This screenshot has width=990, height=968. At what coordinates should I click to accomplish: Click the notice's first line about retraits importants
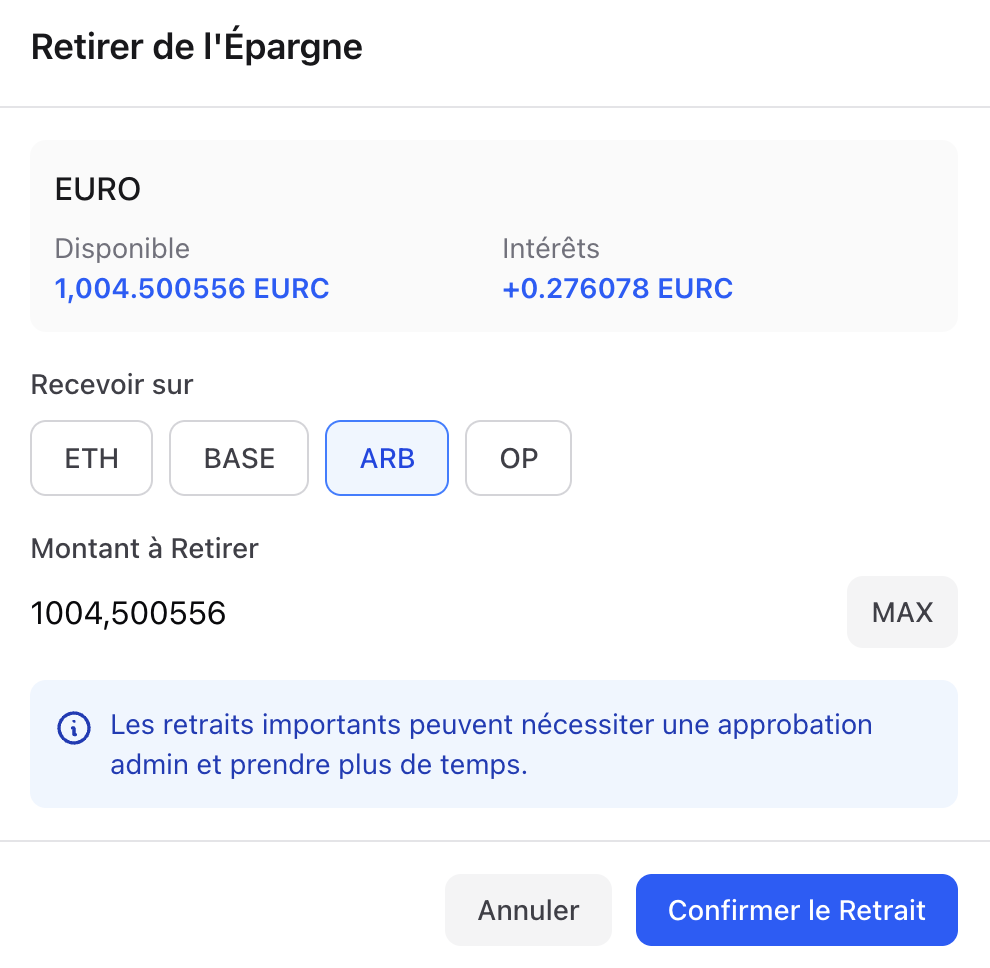(x=491, y=724)
